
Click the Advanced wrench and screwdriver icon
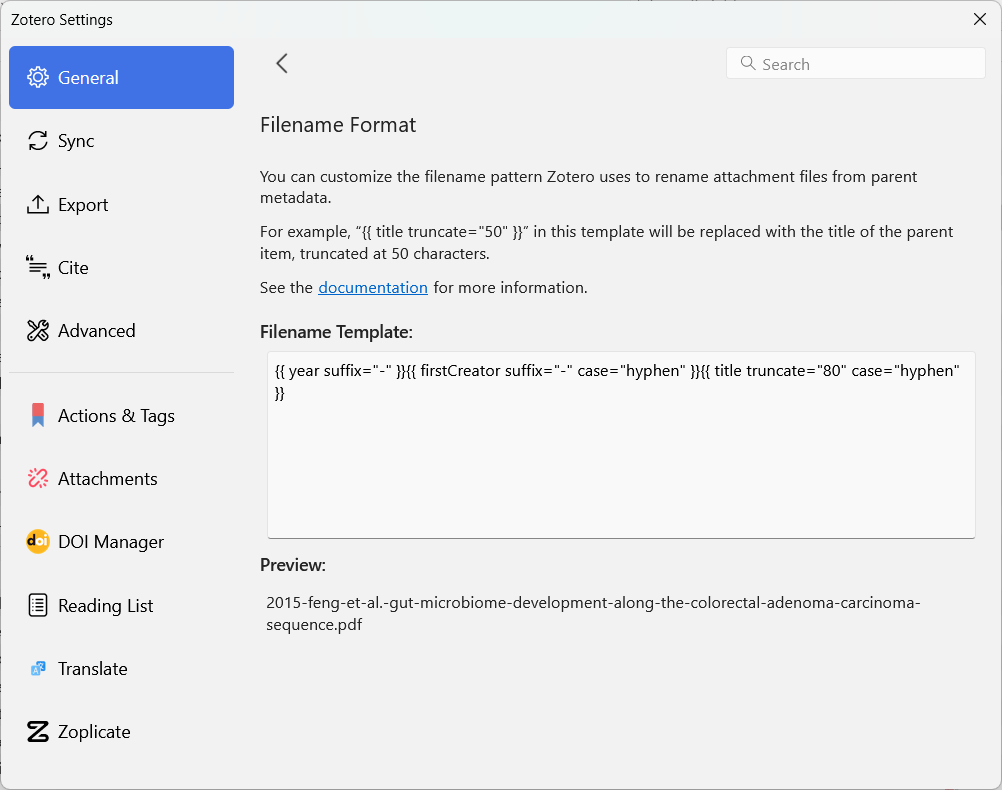click(x=38, y=331)
